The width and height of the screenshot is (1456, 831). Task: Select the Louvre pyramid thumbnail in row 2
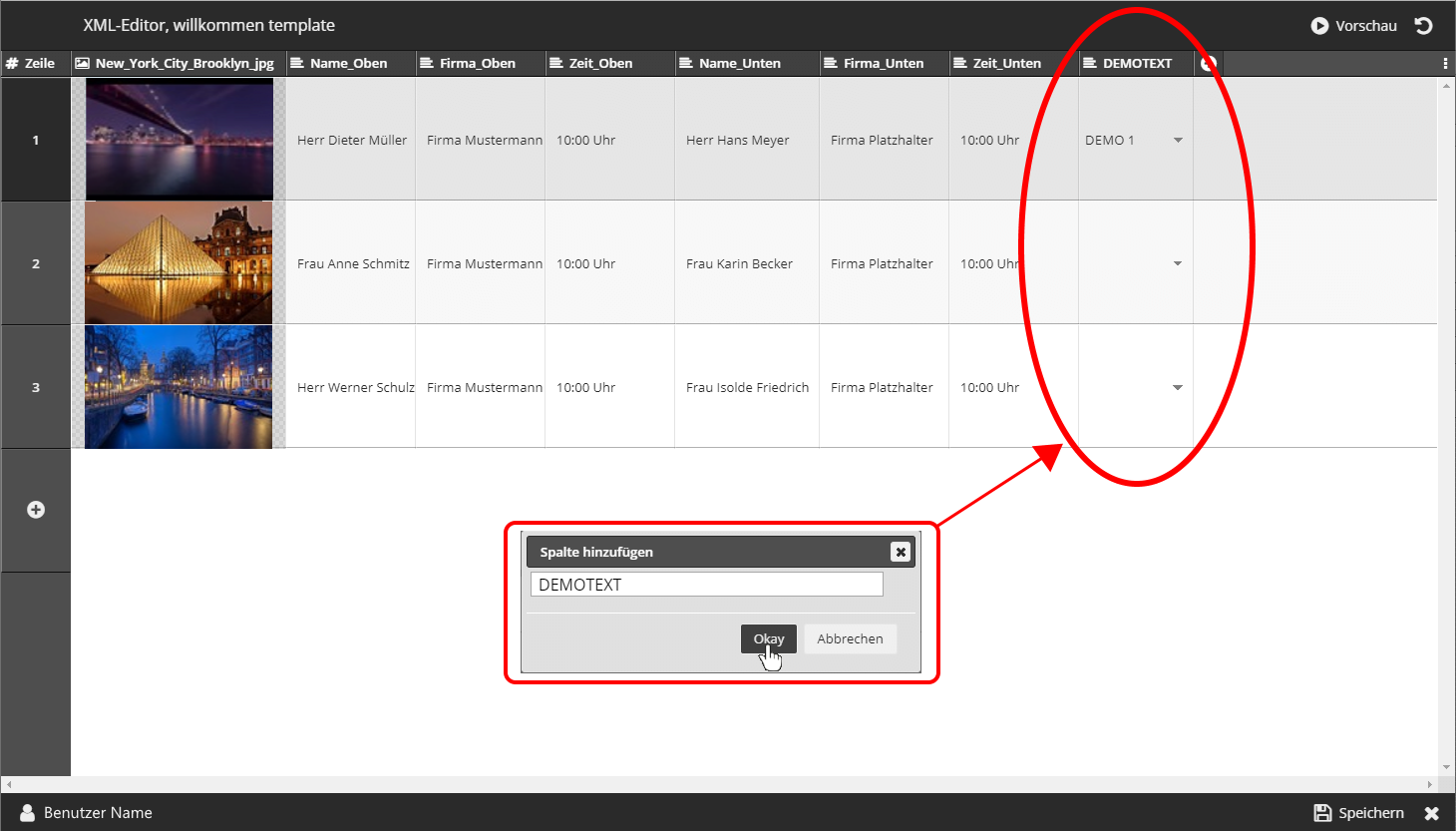point(179,263)
